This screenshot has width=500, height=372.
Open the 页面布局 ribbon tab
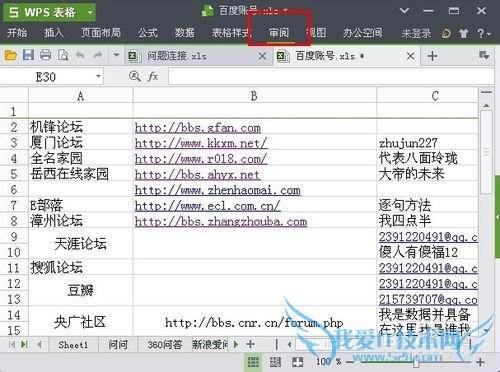click(101, 33)
